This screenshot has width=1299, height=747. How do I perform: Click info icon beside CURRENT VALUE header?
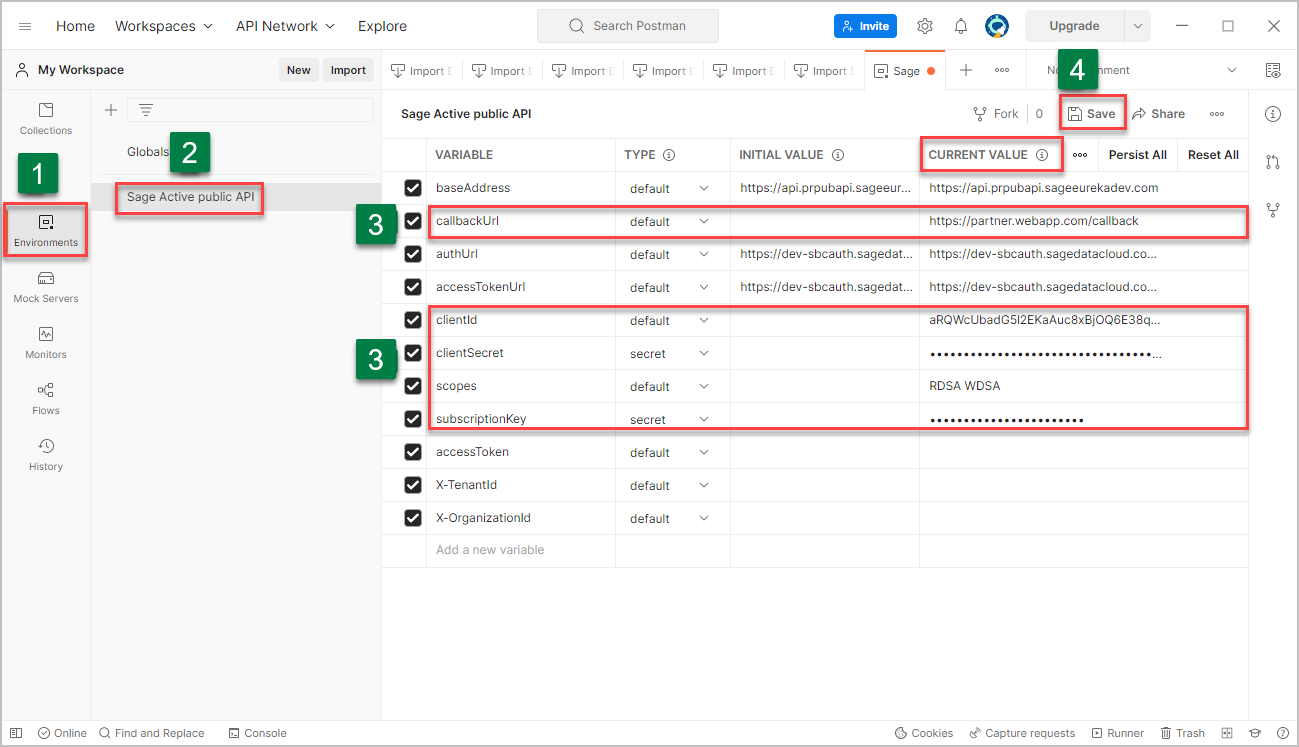tap(1042, 155)
